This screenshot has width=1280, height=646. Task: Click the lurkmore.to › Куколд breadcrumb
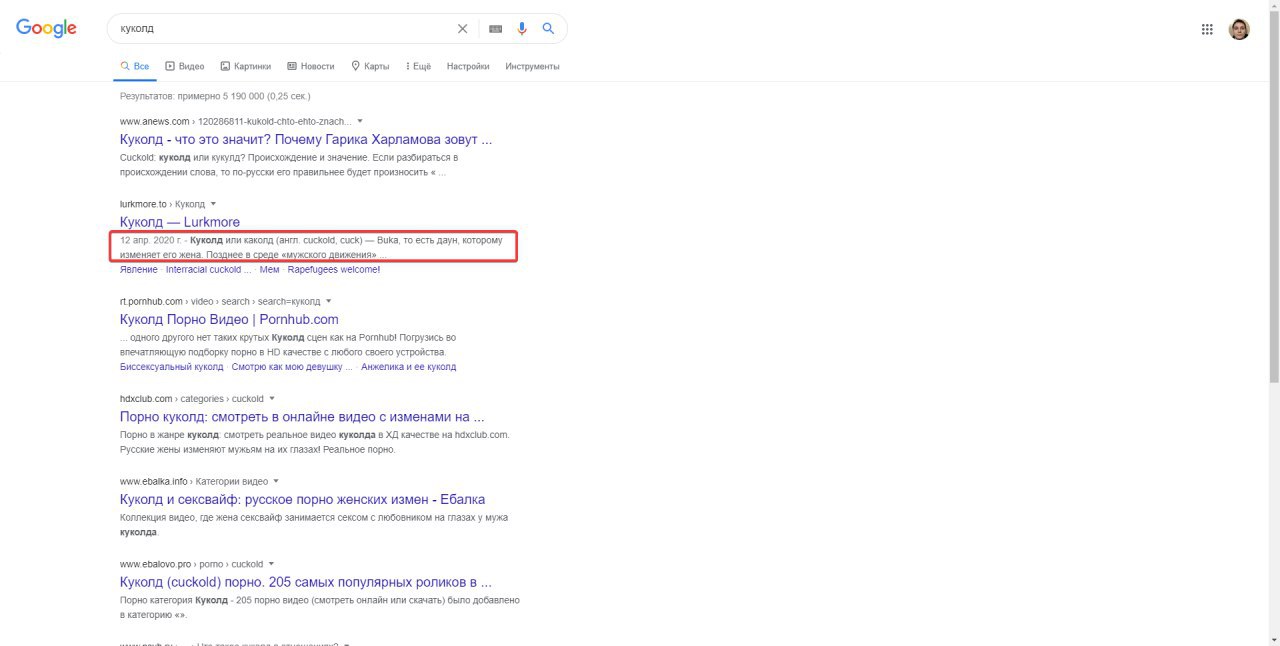click(162, 204)
